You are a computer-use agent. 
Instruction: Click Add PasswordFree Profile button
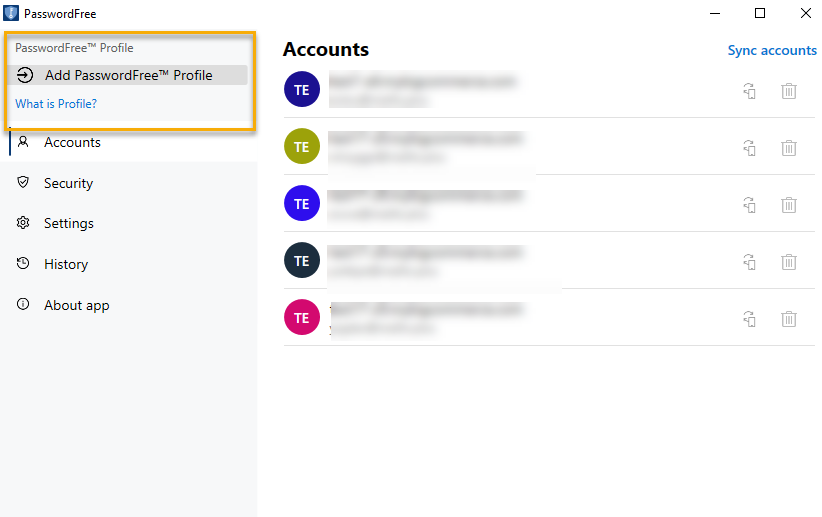click(127, 75)
